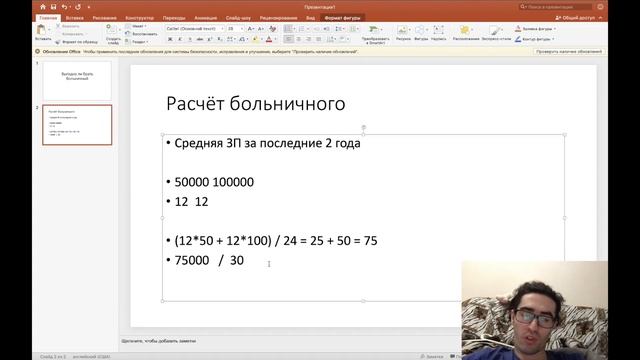Click the Home icon in the title bar
The image size is (640, 360).
click(x=43, y=7)
